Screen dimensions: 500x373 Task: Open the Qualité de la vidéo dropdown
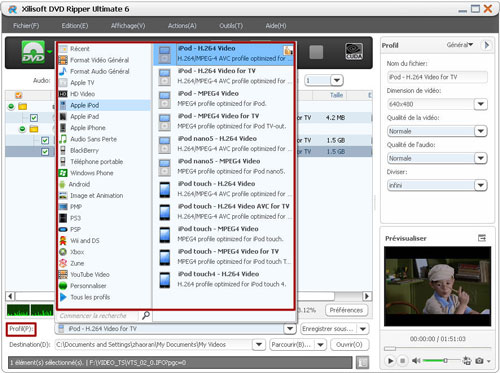480,131
